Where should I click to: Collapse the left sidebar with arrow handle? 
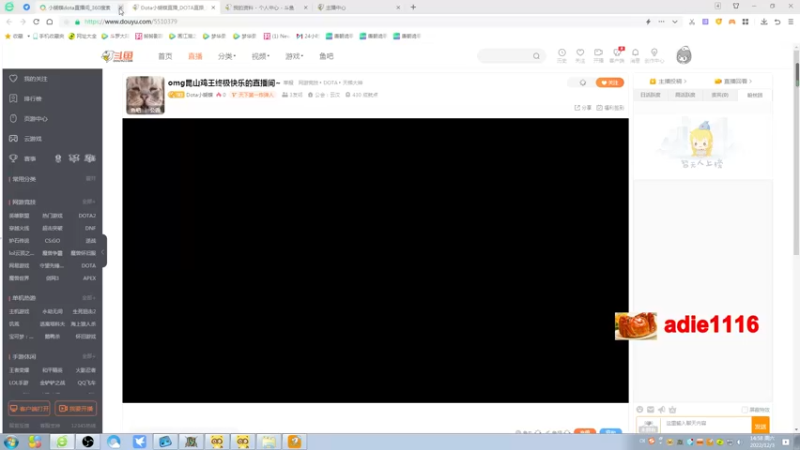click(x=103, y=252)
